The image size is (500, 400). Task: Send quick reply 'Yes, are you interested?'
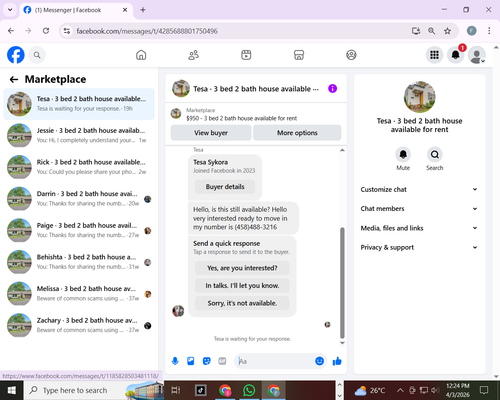(x=242, y=268)
